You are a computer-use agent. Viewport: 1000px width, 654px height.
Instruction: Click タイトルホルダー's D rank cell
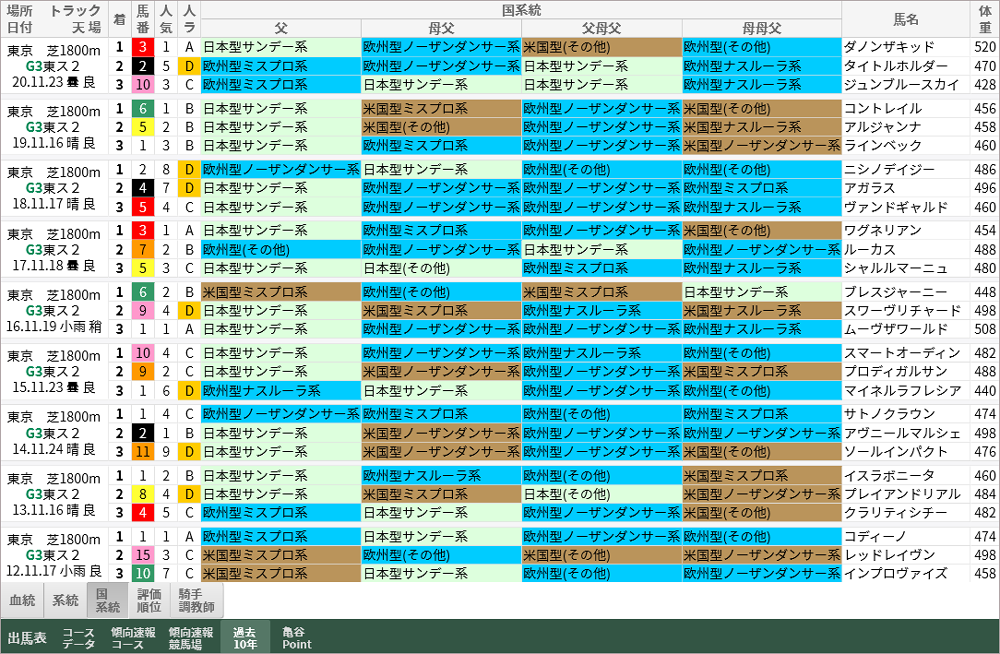pos(189,66)
